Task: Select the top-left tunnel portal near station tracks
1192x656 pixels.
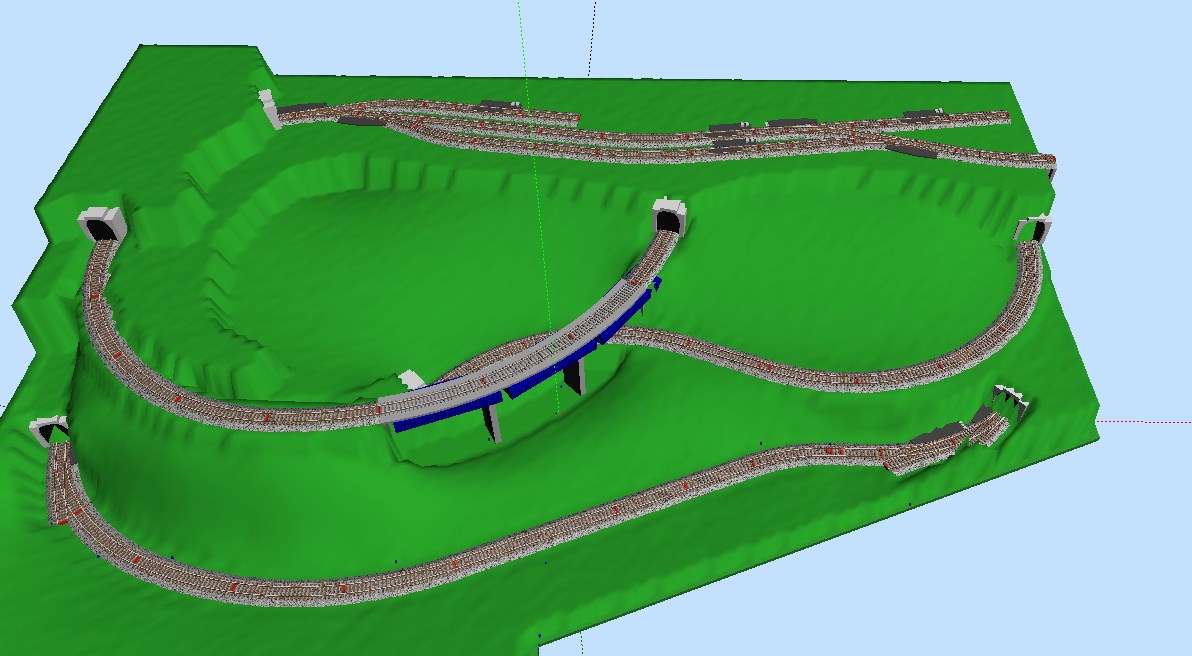Action: click(268, 108)
